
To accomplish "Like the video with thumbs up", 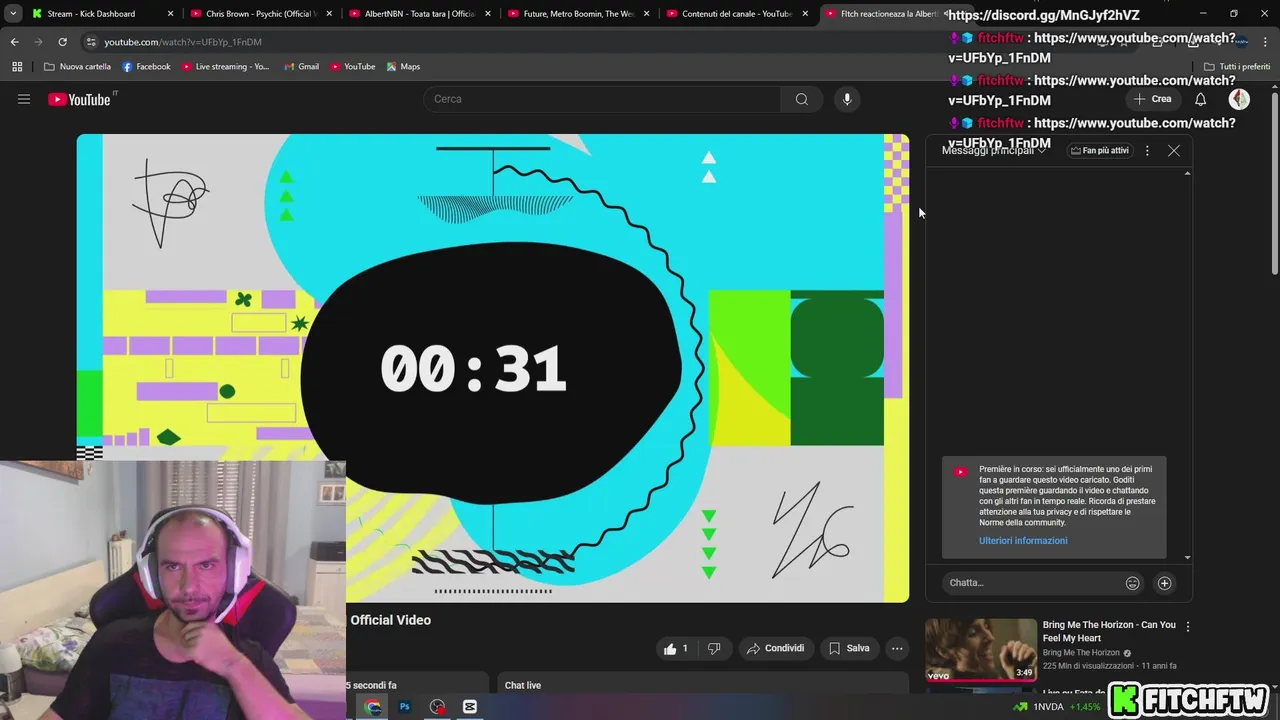I will (677, 648).
